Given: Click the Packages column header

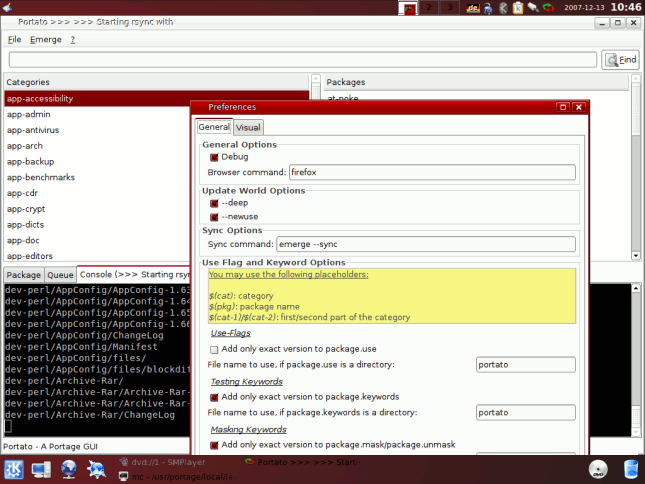Looking at the screenshot, I should [476, 82].
